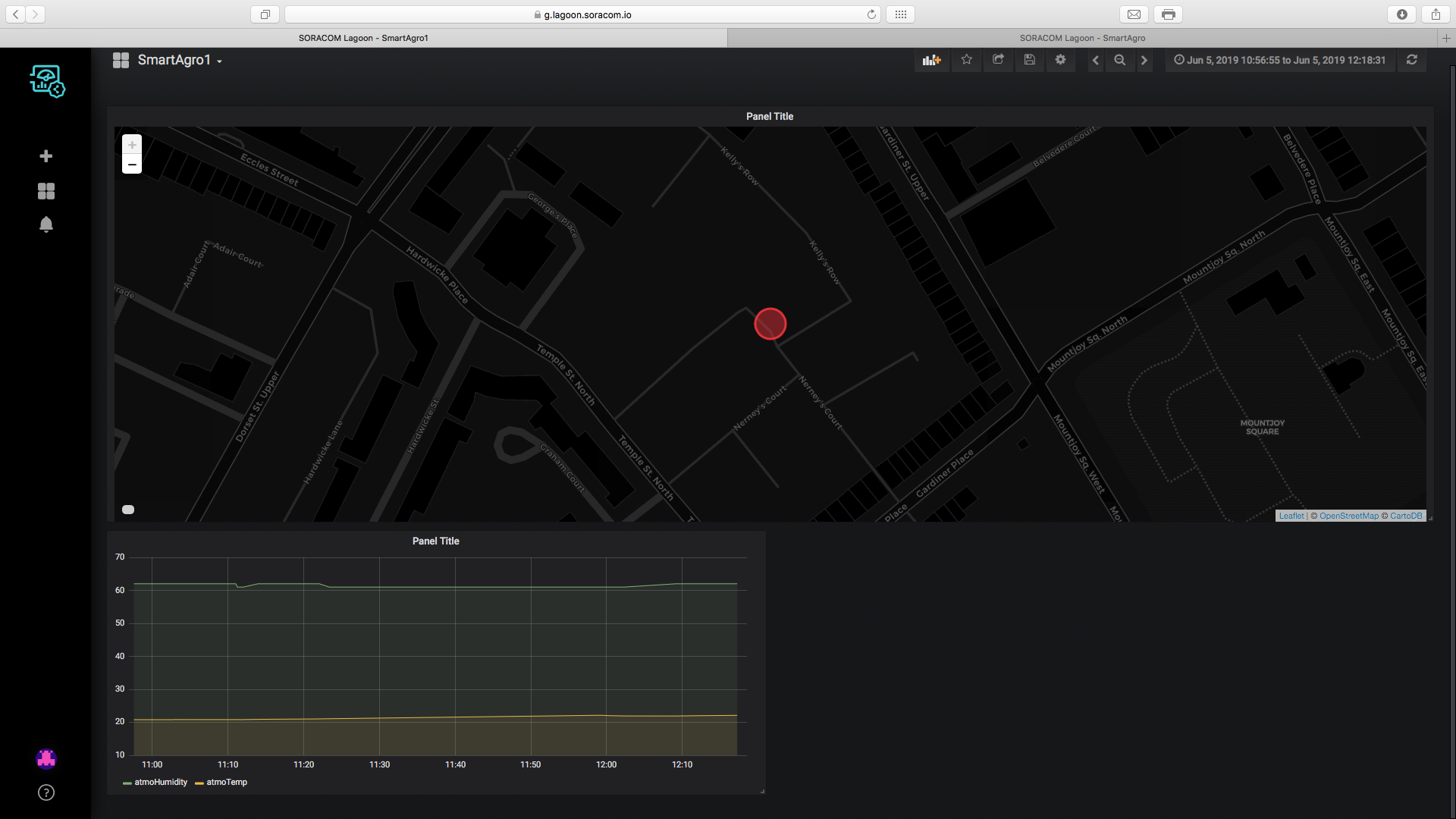Click the Refresh dashboard icon
This screenshot has width=1456, height=819.
[1411, 60]
